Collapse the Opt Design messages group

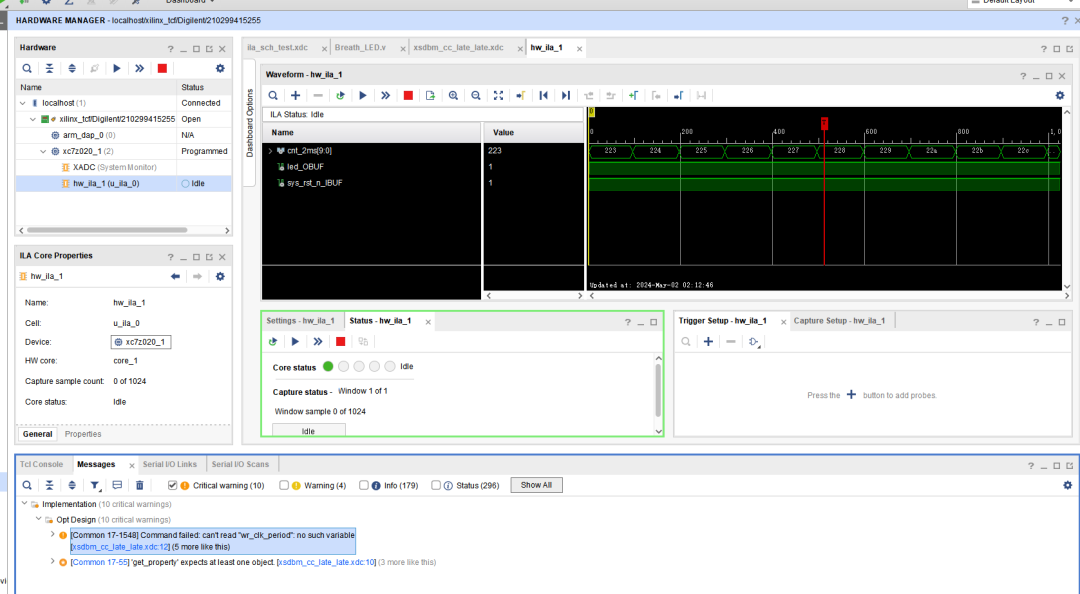(x=39, y=520)
